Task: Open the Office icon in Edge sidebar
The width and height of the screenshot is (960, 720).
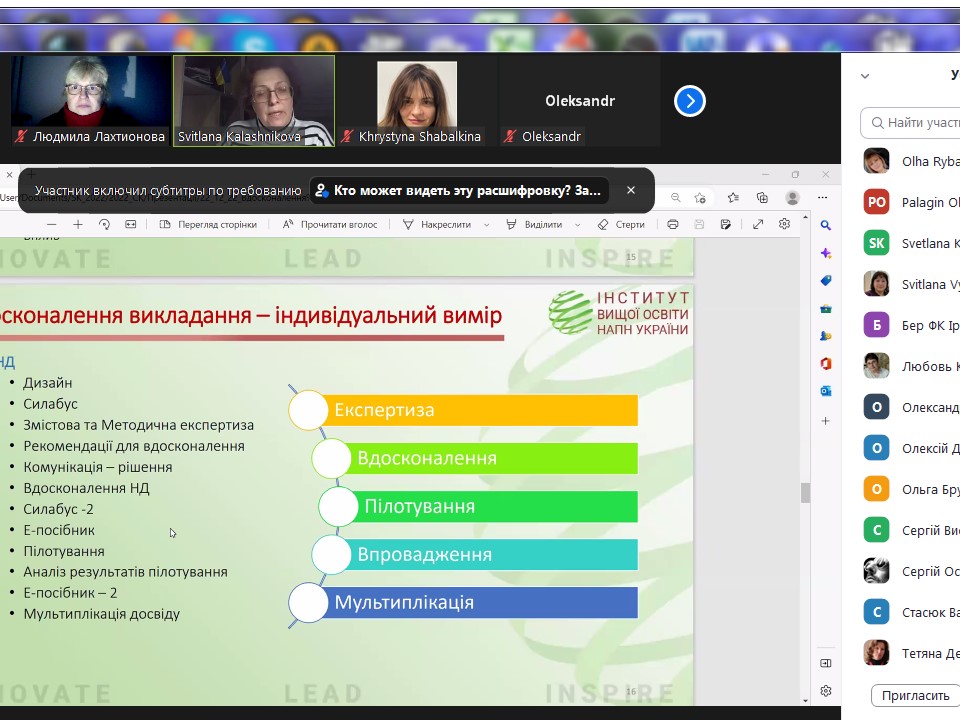Action: (x=826, y=364)
